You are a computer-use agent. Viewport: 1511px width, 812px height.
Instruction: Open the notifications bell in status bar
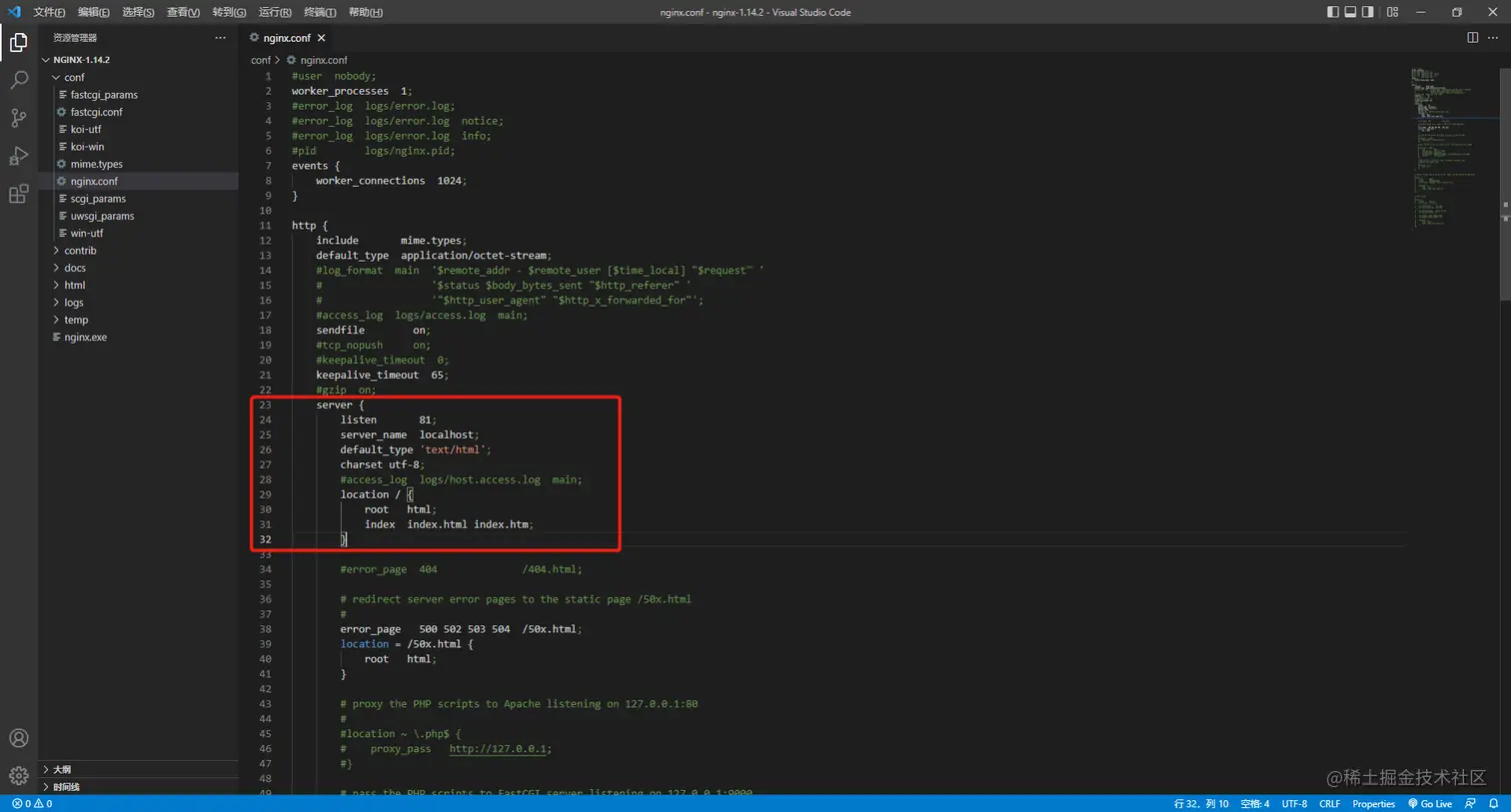coord(1494,804)
